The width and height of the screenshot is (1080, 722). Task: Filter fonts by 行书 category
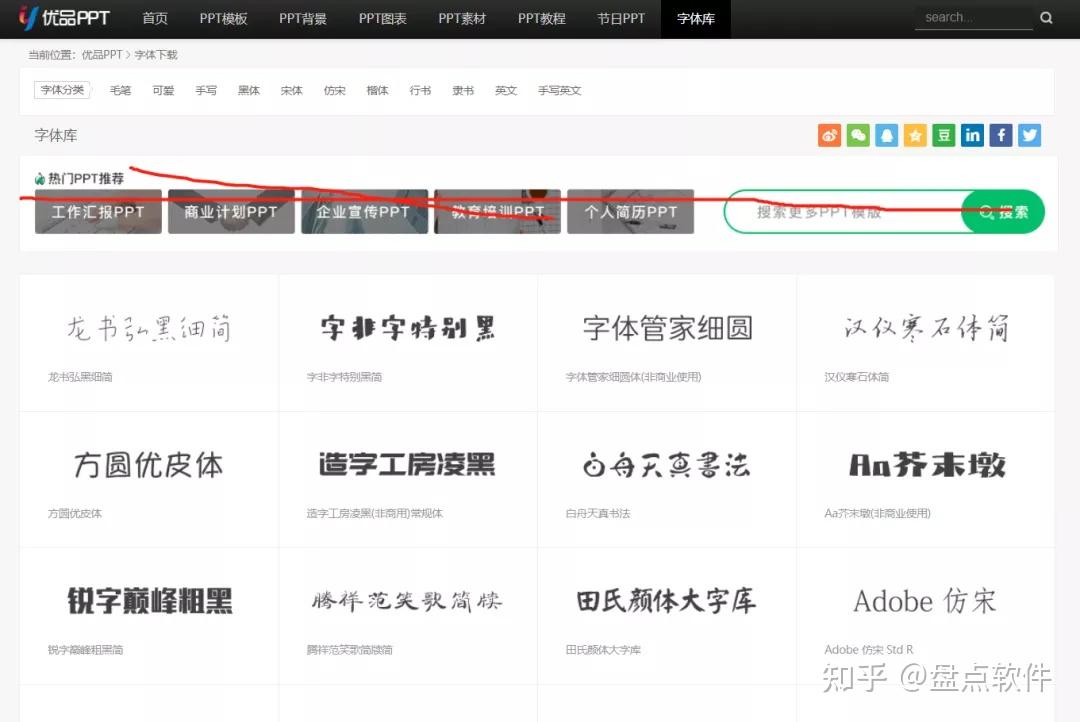point(420,90)
